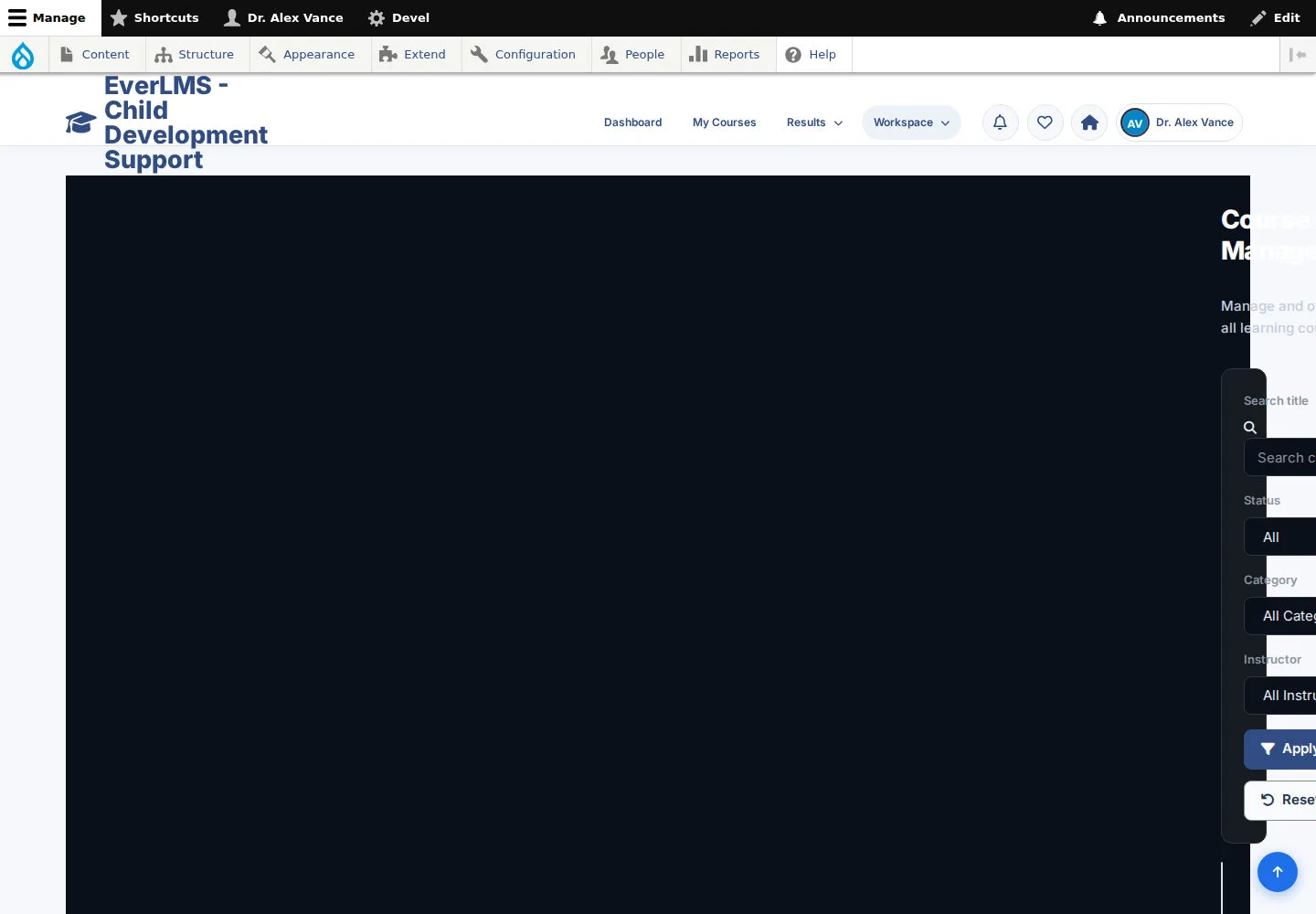Image resolution: width=1316 pixels, height=914 pixels.
Task: Click the back-to-top arrow button
Action: coord(1278,872)
